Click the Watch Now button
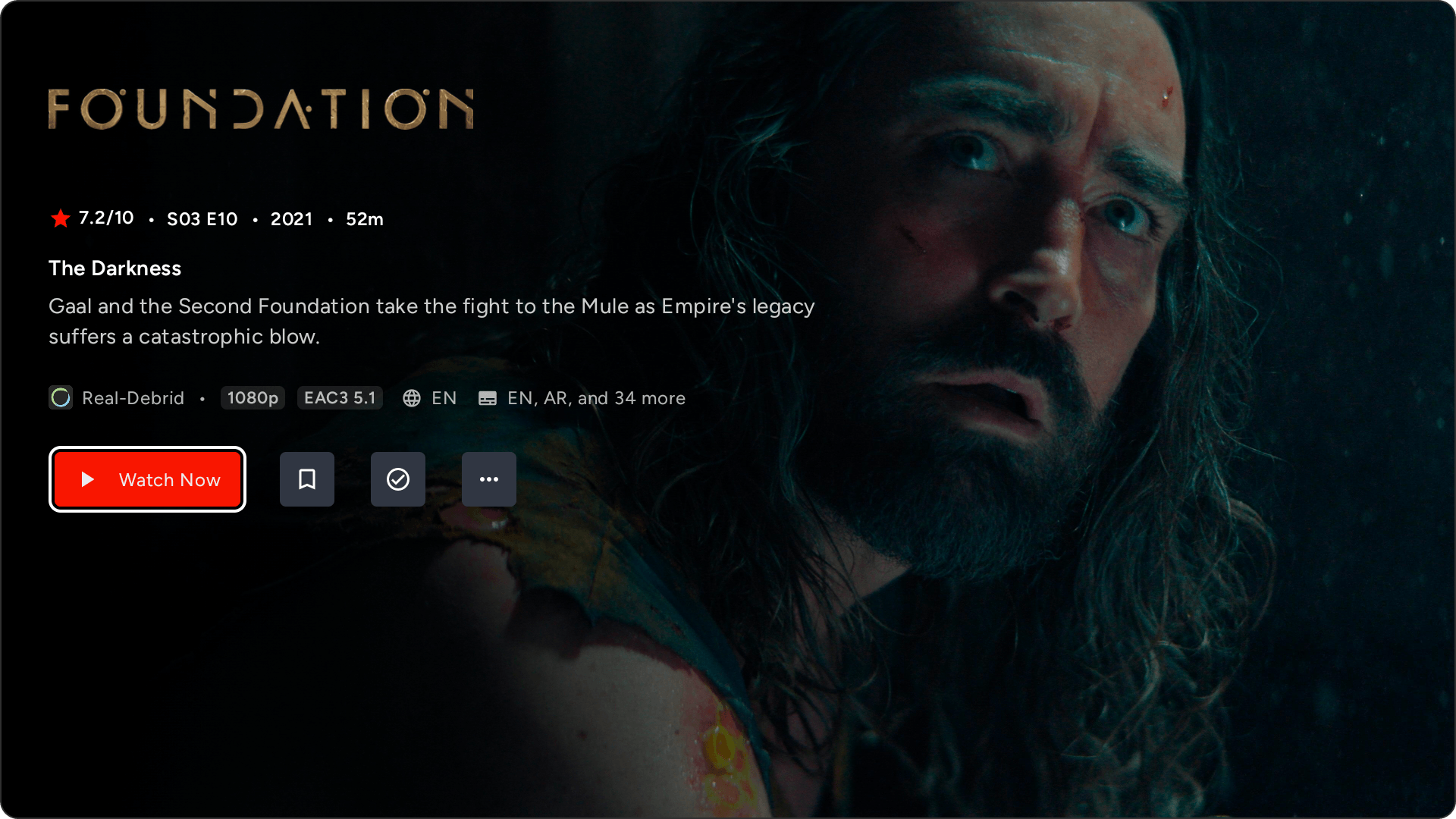 (x=147, y=479)
